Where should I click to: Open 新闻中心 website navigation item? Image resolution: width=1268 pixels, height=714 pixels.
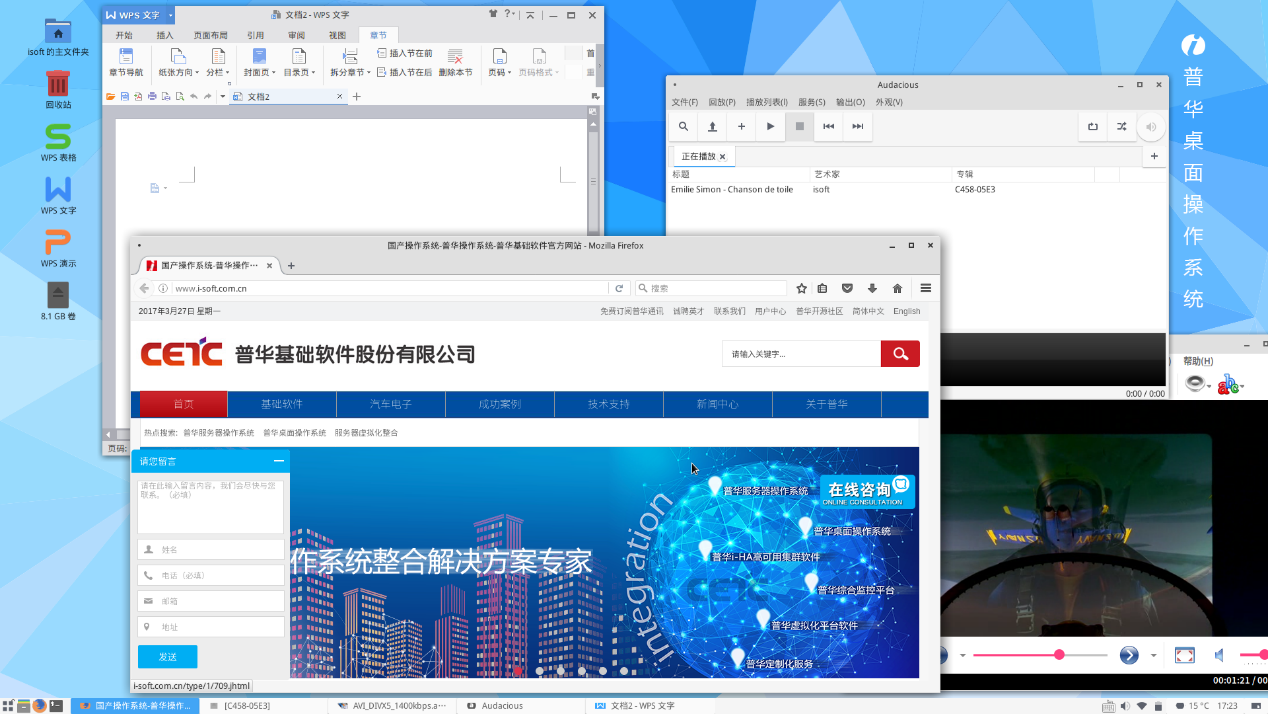click(718, 404)
